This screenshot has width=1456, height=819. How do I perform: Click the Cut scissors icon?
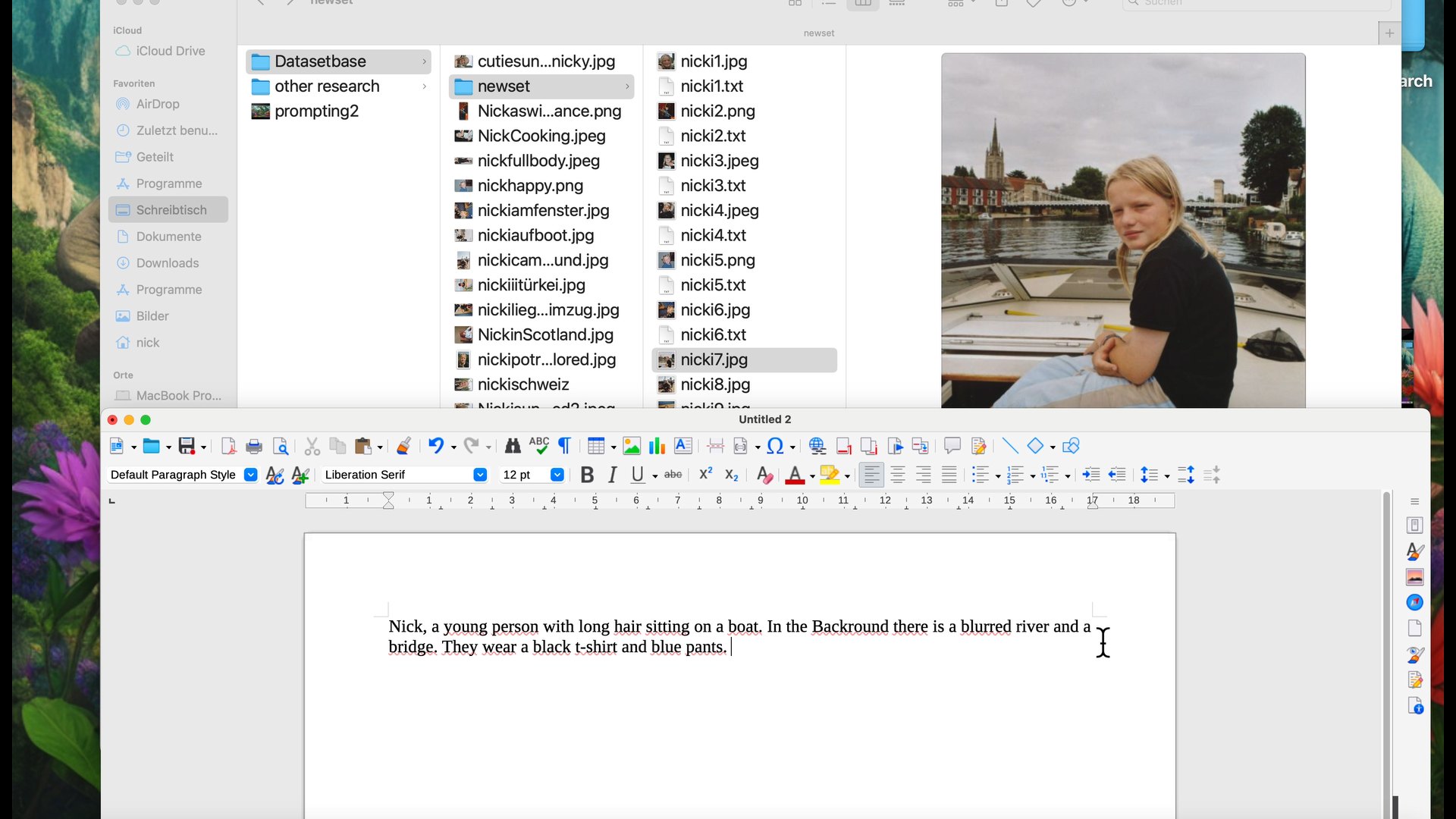click(312, 446)
